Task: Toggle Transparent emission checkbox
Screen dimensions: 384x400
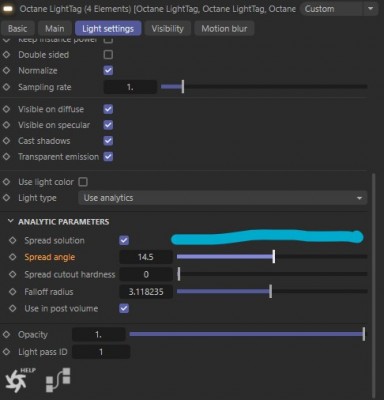Action: coord(108,157)
